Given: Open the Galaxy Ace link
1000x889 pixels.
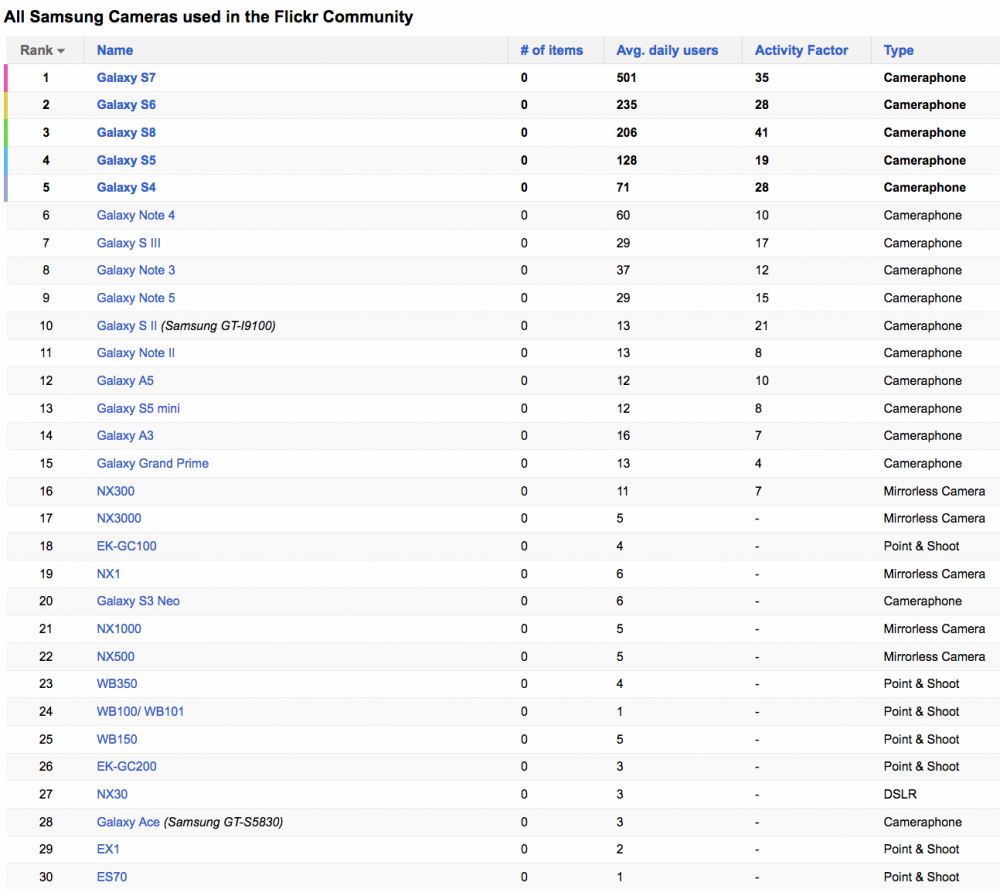Looking at the screenshot, I should click(x=128, y=822).
